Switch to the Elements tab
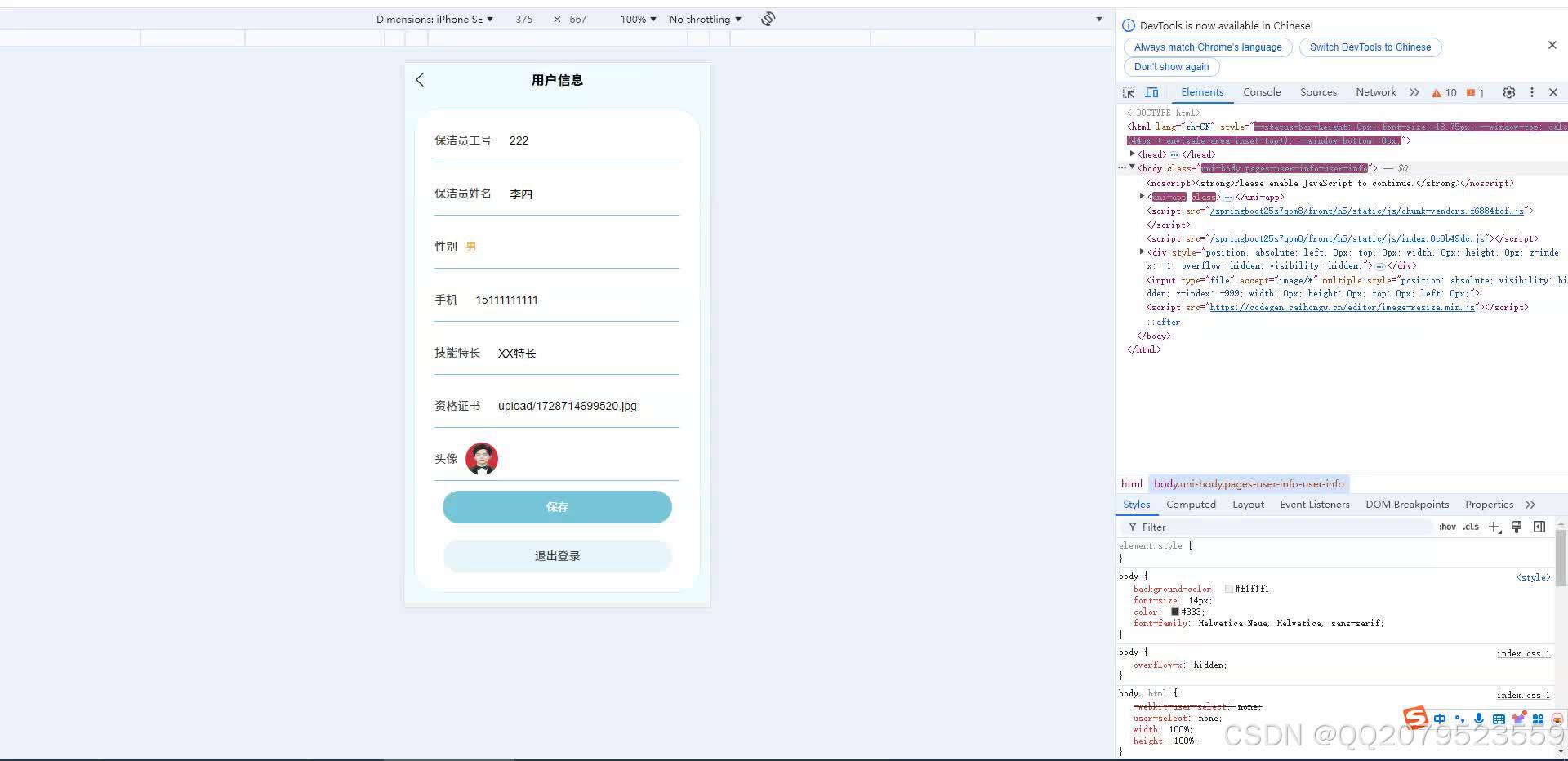Image resolution: width=1568 pixels, height=761 pixels. pos(1202,92)
